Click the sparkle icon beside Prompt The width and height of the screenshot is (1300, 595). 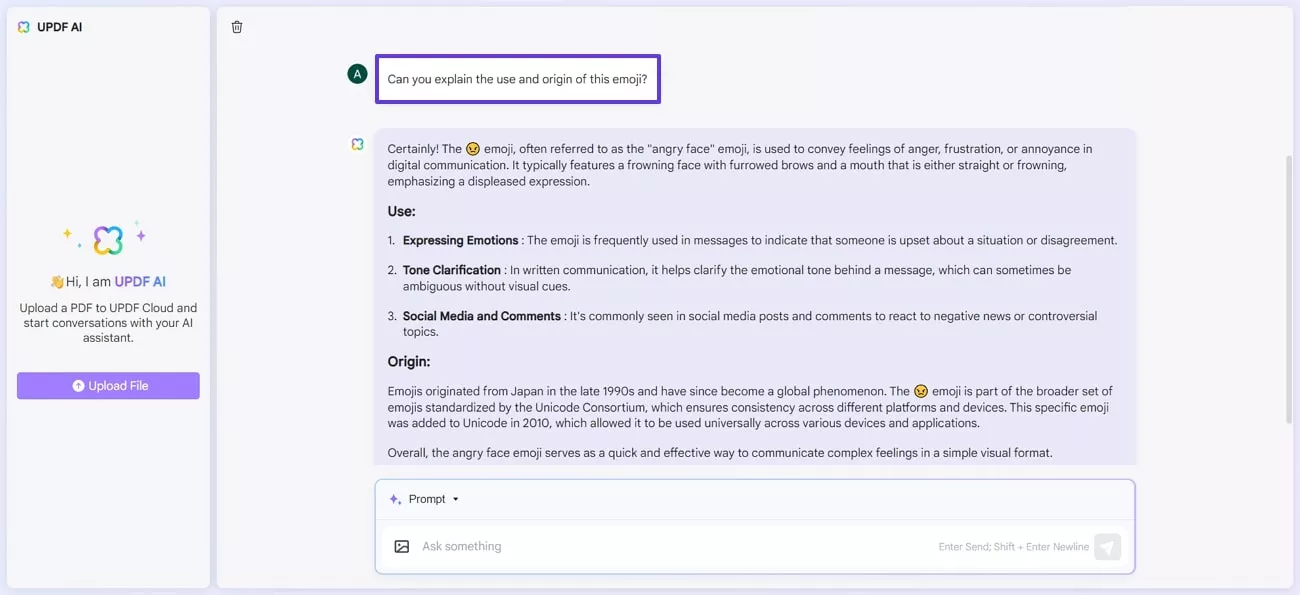click(394, 498)
